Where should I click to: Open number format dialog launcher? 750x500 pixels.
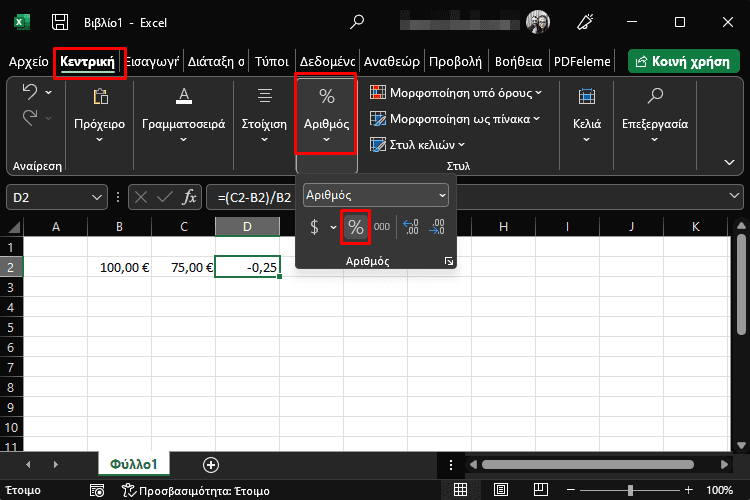(449, 261)
